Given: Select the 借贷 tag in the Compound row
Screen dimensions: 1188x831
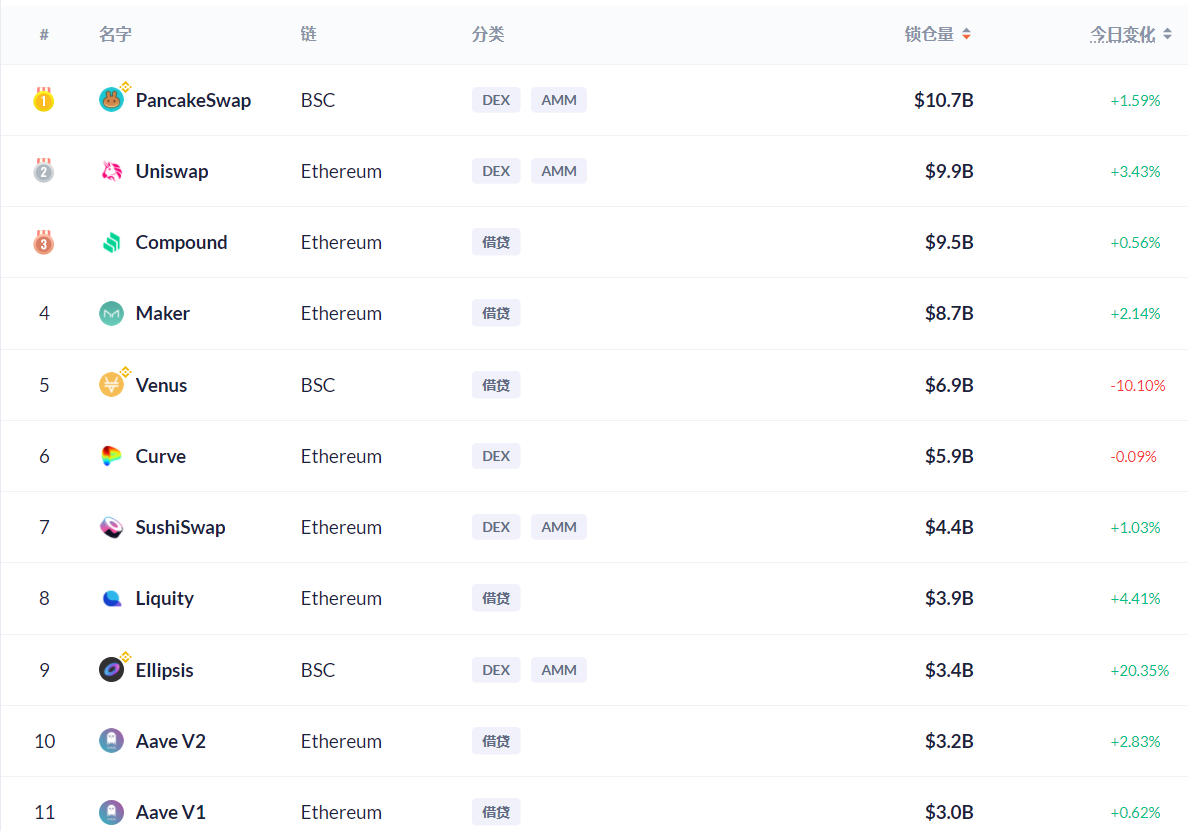Looking at the screenshot, I should [x=496, y=242].
